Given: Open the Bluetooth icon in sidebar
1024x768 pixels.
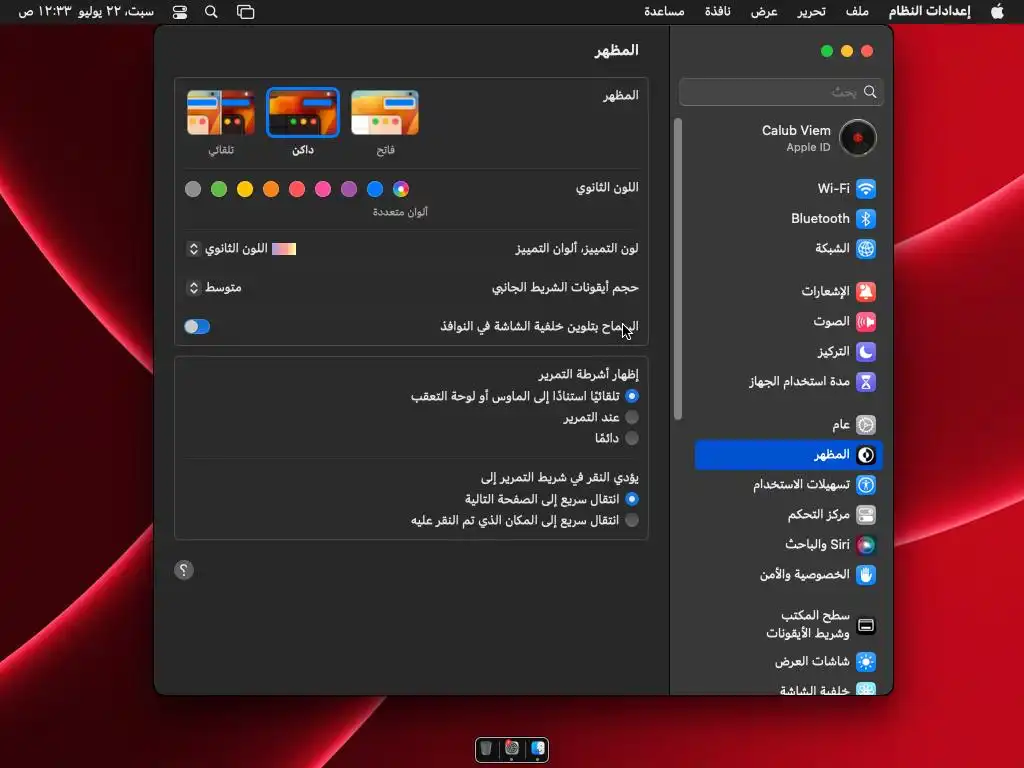Looking at the screenshot, I should [865, 219].
